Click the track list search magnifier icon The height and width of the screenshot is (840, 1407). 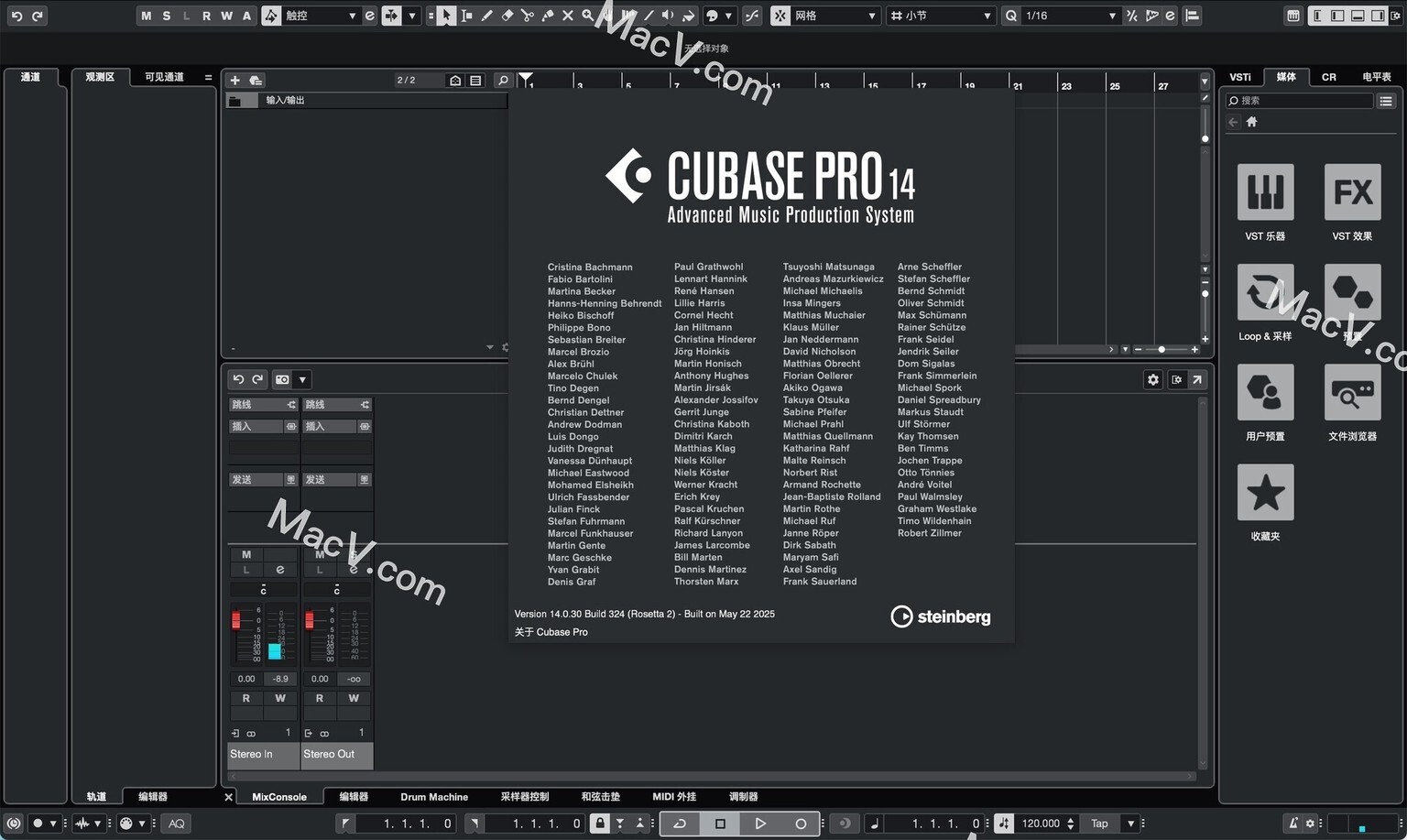(x=503, y=81)
